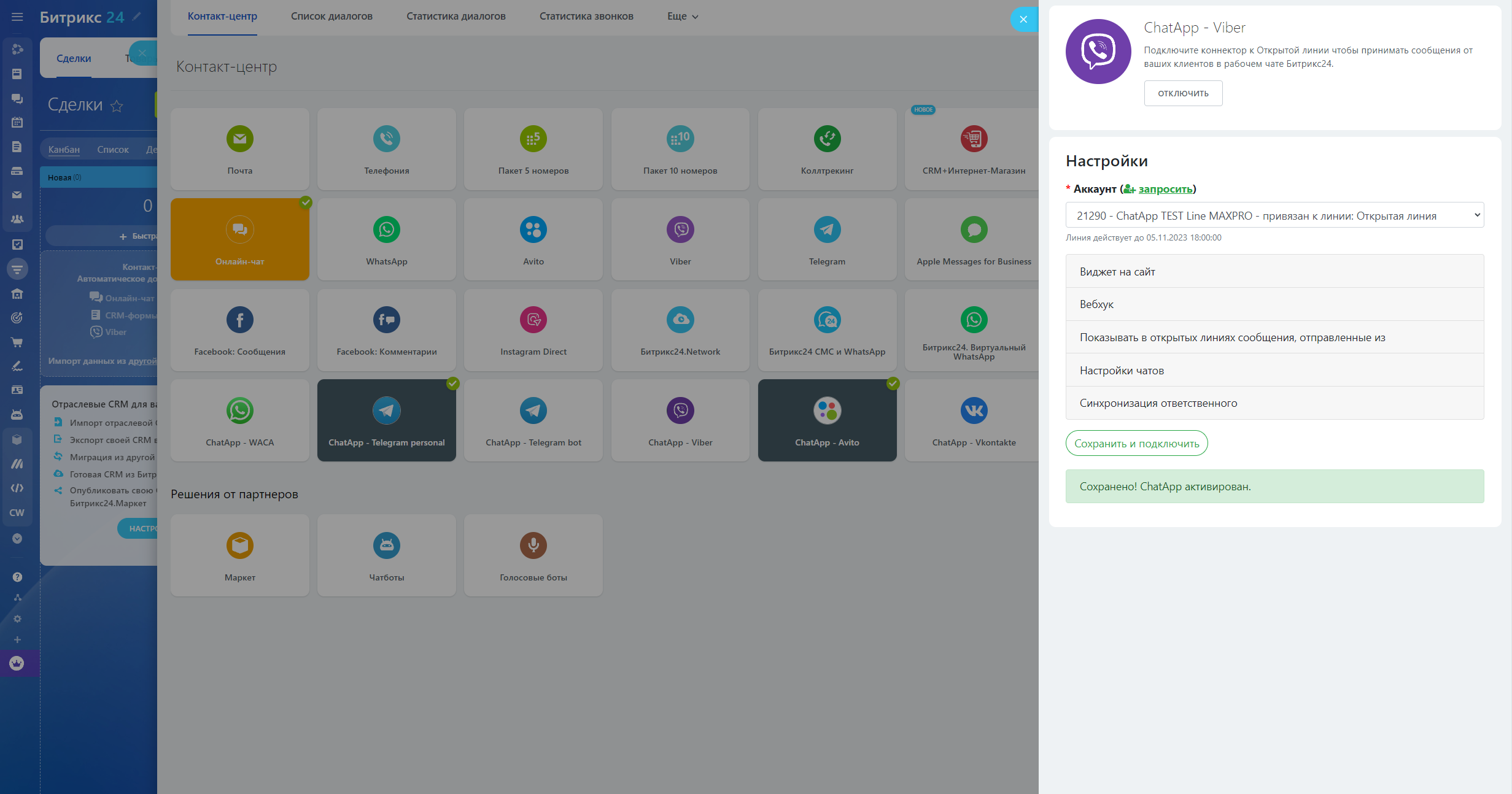
Task: Open the Аккаунт selection dropdown
Action: pos(1274,215)
